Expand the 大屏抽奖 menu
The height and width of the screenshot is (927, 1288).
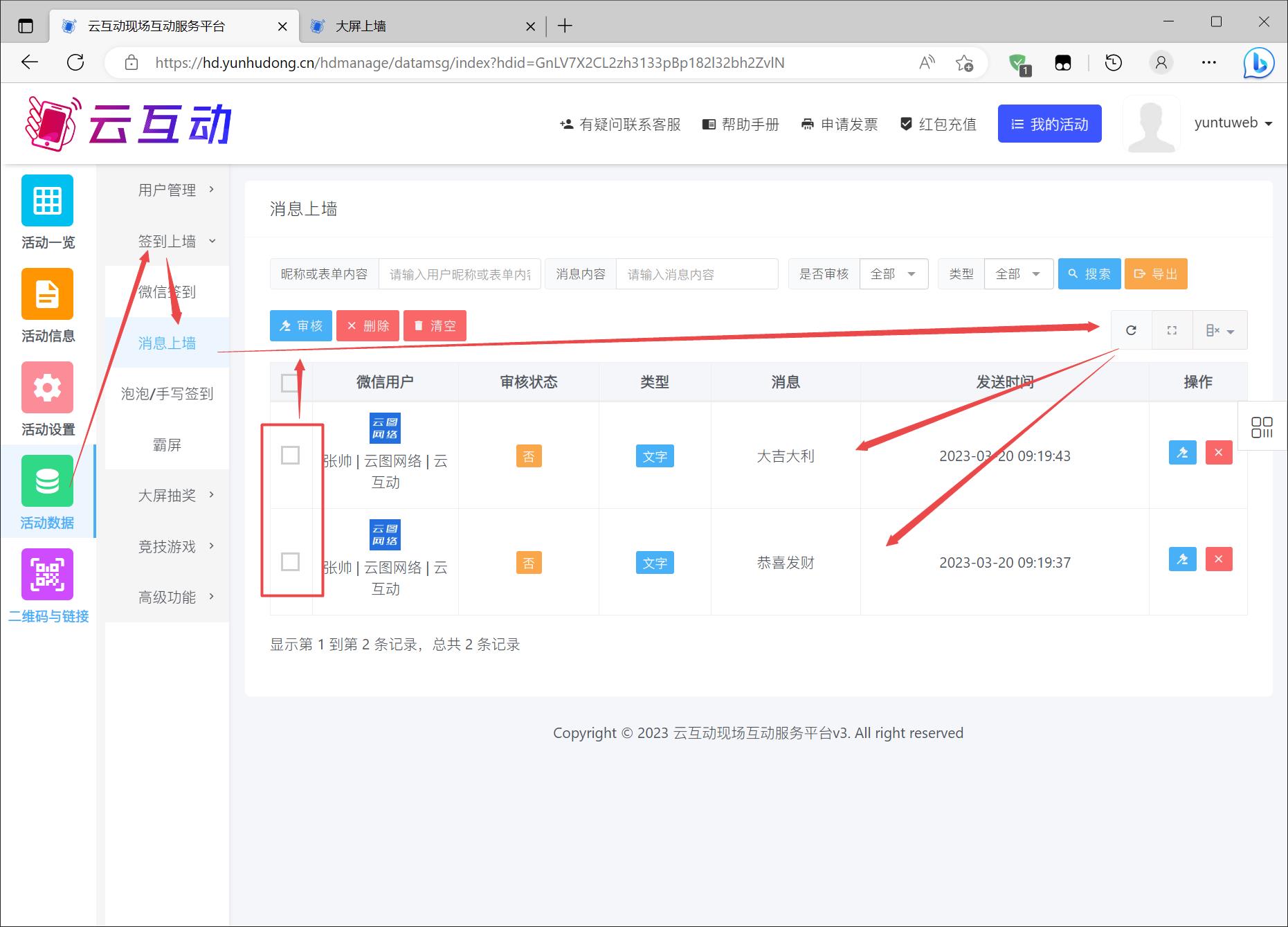[167, 496]
